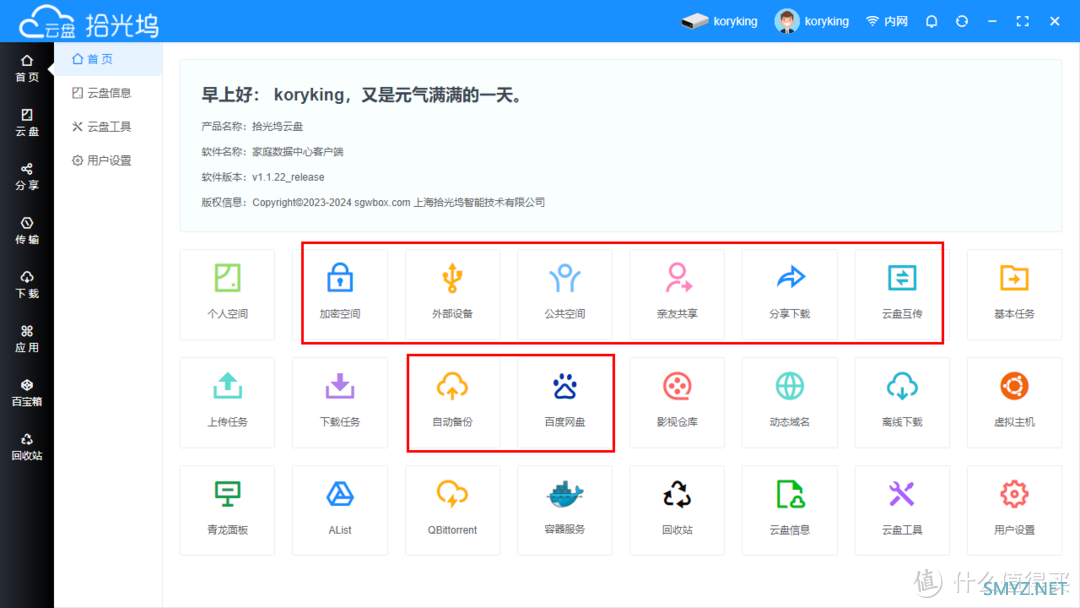Open the 离线下载 offline download tile
Viewport: 1080px width, 608px height.
click(x=902, y=402)
